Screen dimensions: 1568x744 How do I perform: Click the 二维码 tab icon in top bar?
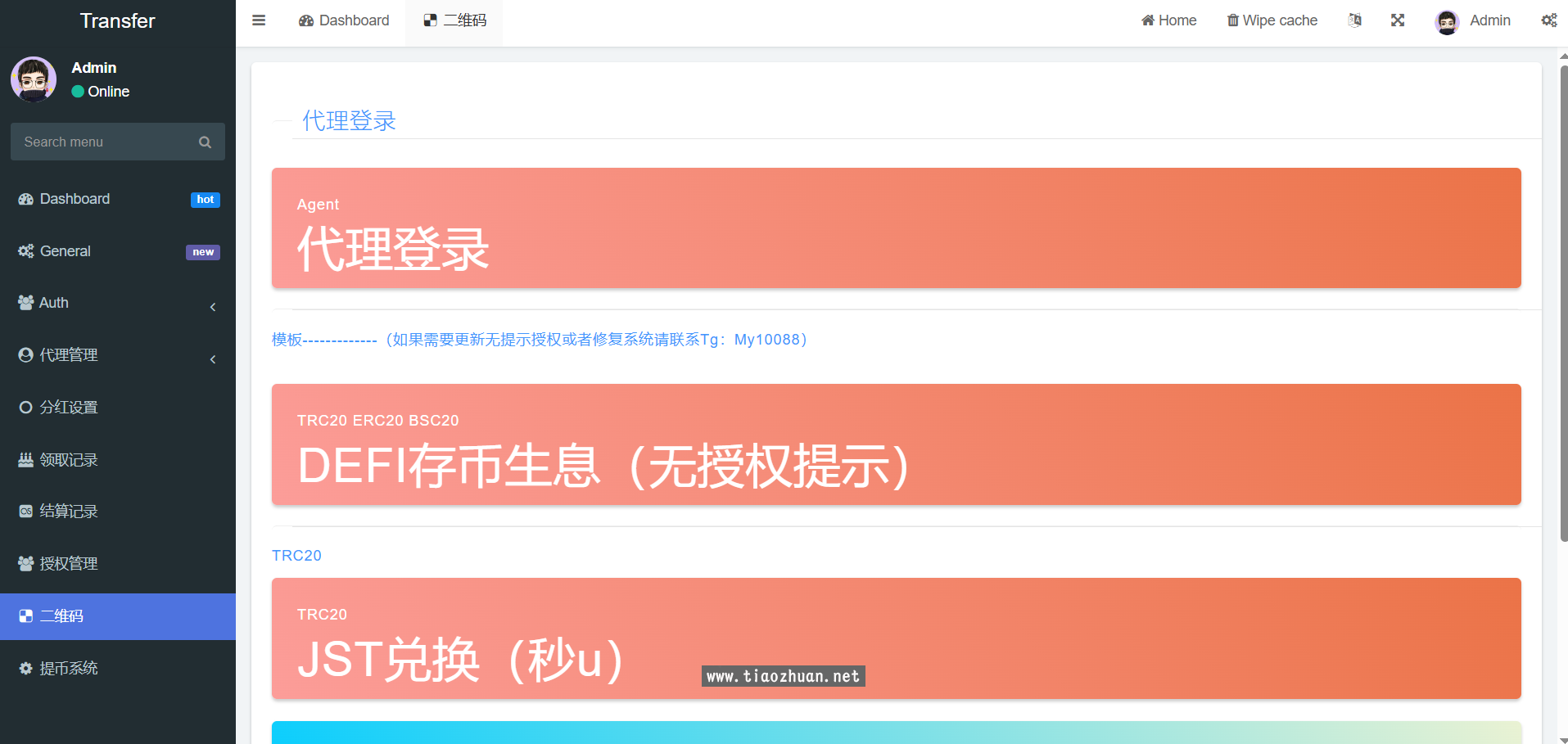coord(430,20)
